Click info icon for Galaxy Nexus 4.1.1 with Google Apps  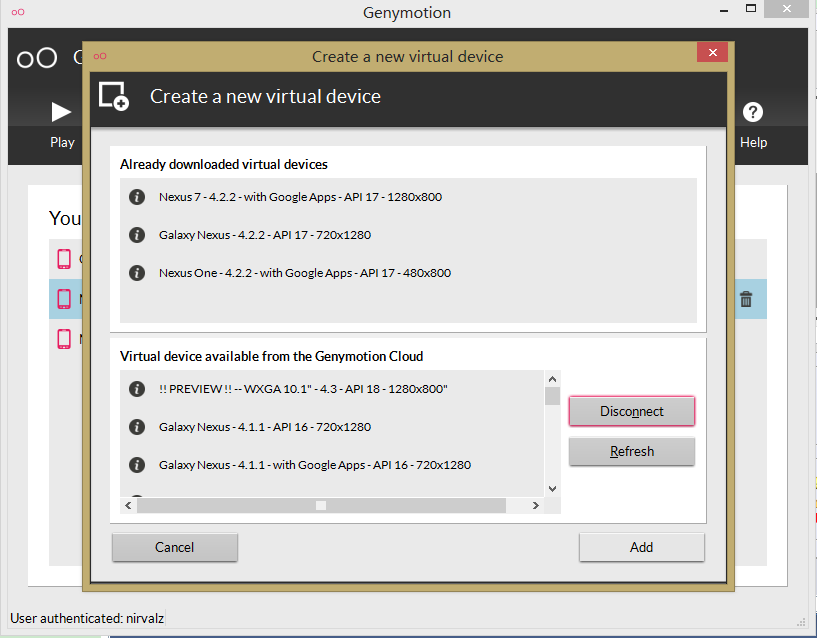pos(137,465)
